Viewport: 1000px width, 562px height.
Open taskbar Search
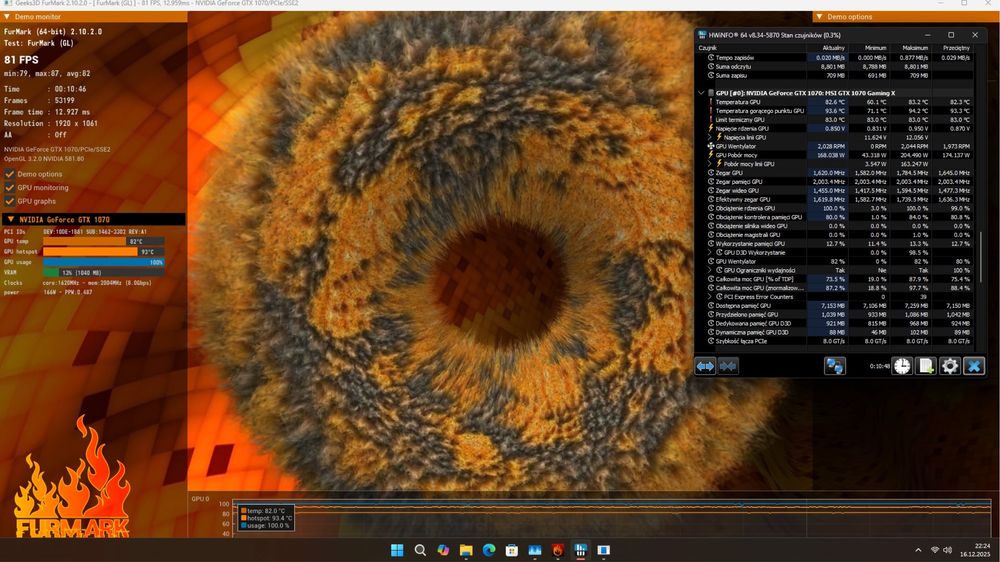click(420, 550)
